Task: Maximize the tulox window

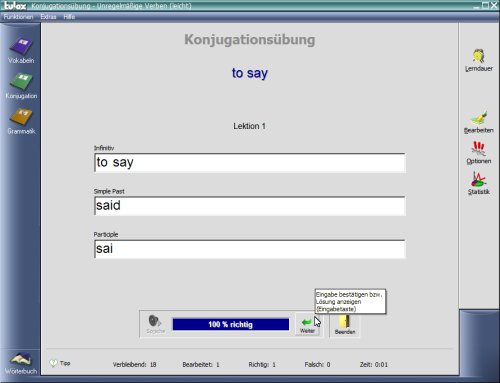Action: [x=485, y=6]
